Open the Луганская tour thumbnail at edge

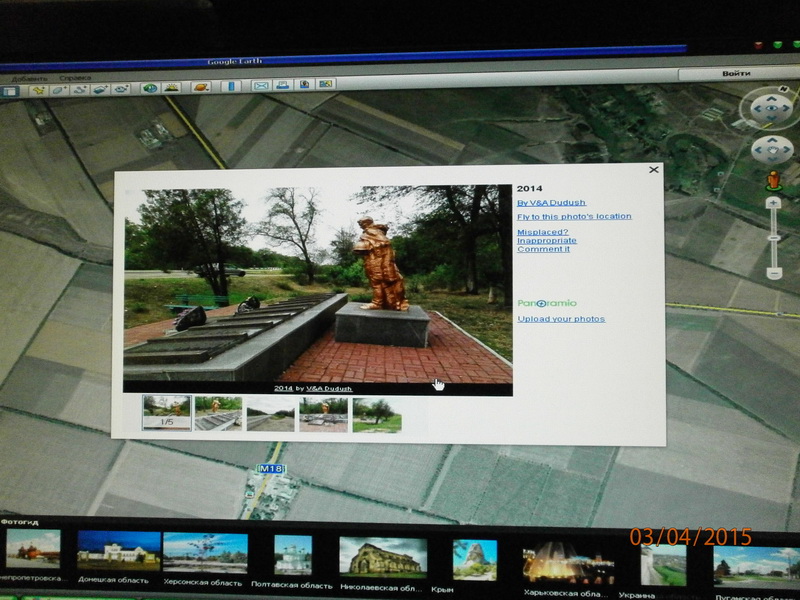(x=756, y=567)
